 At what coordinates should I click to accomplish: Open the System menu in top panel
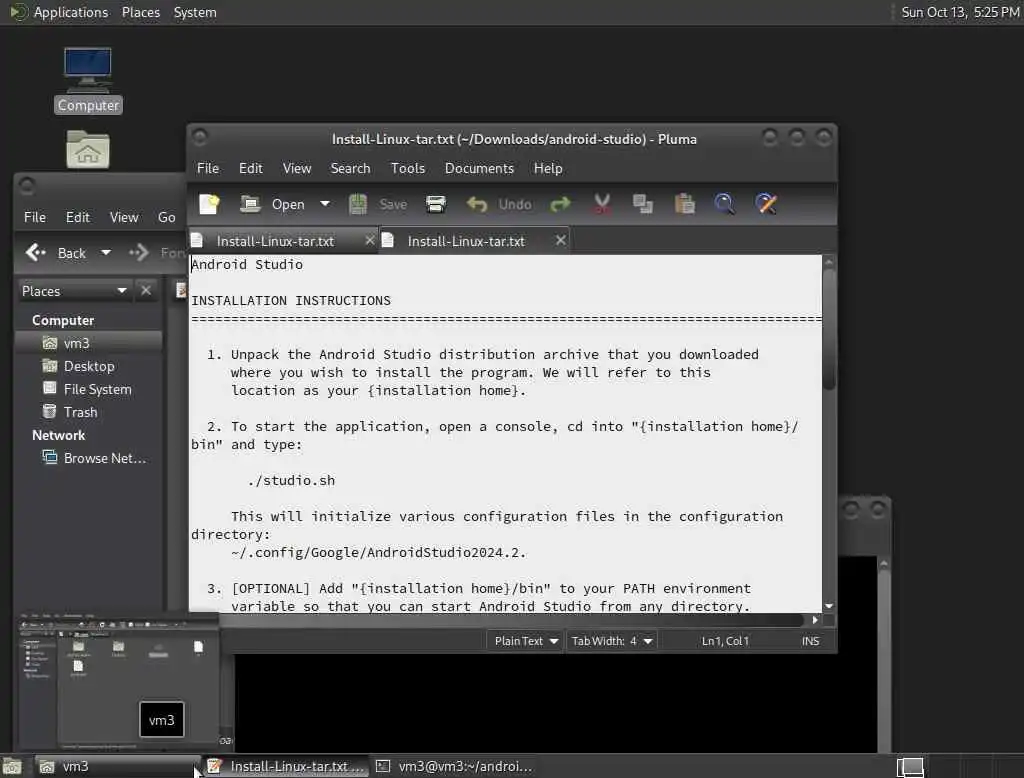pos(195,12)
